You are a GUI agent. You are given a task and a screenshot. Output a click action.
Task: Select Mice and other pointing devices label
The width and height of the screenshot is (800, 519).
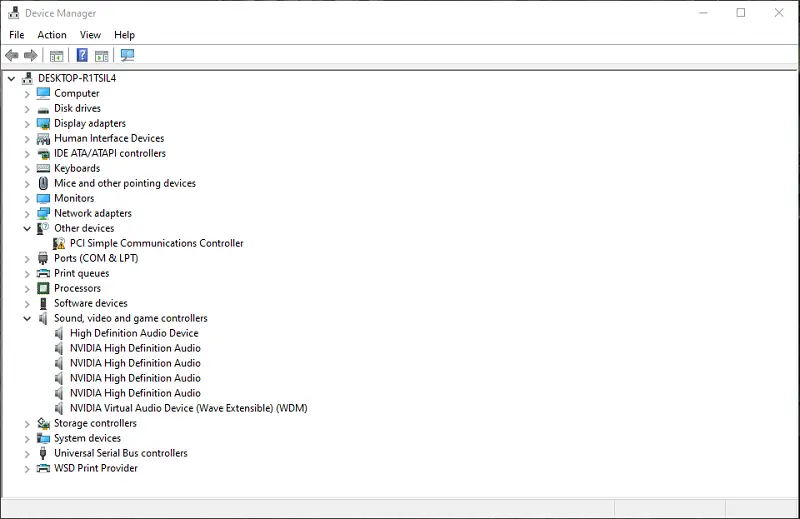pyautogui.click(x=125, y=183)
